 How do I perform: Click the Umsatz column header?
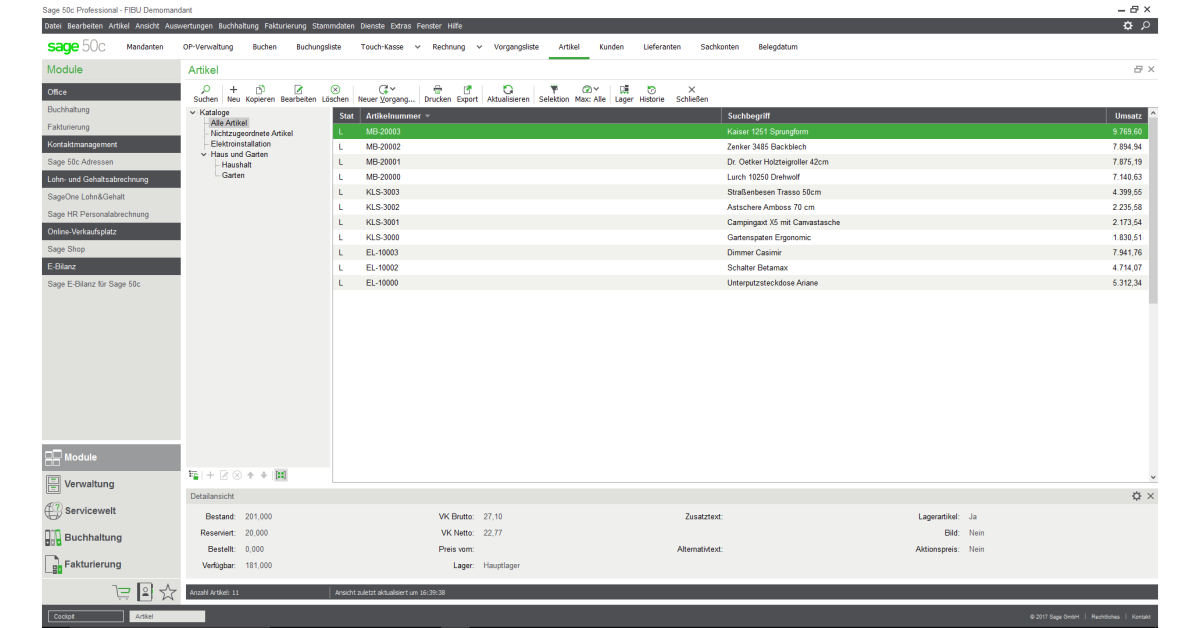point(1126,116)
